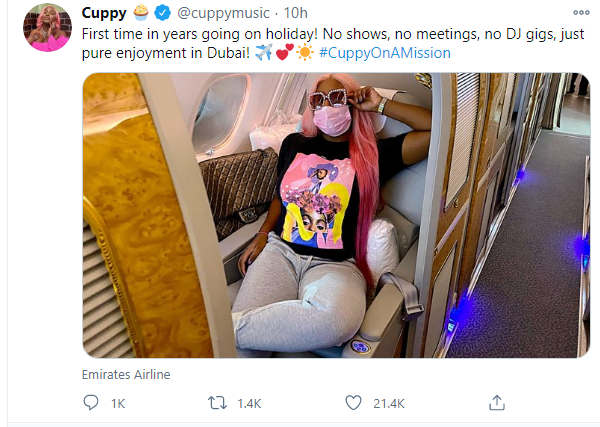
Task: Click the 21.4K likes count
Action: point(387,404)
